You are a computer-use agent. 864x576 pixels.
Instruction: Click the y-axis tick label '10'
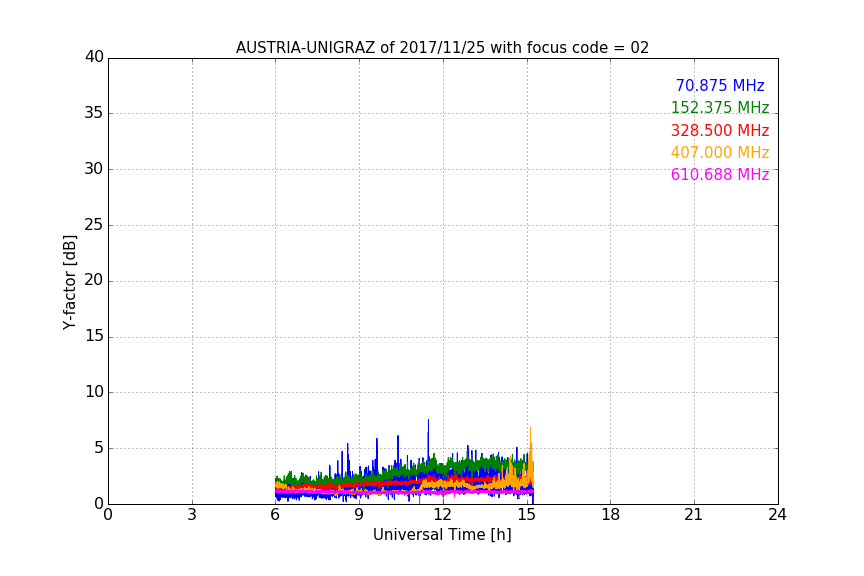click(94, 392)
